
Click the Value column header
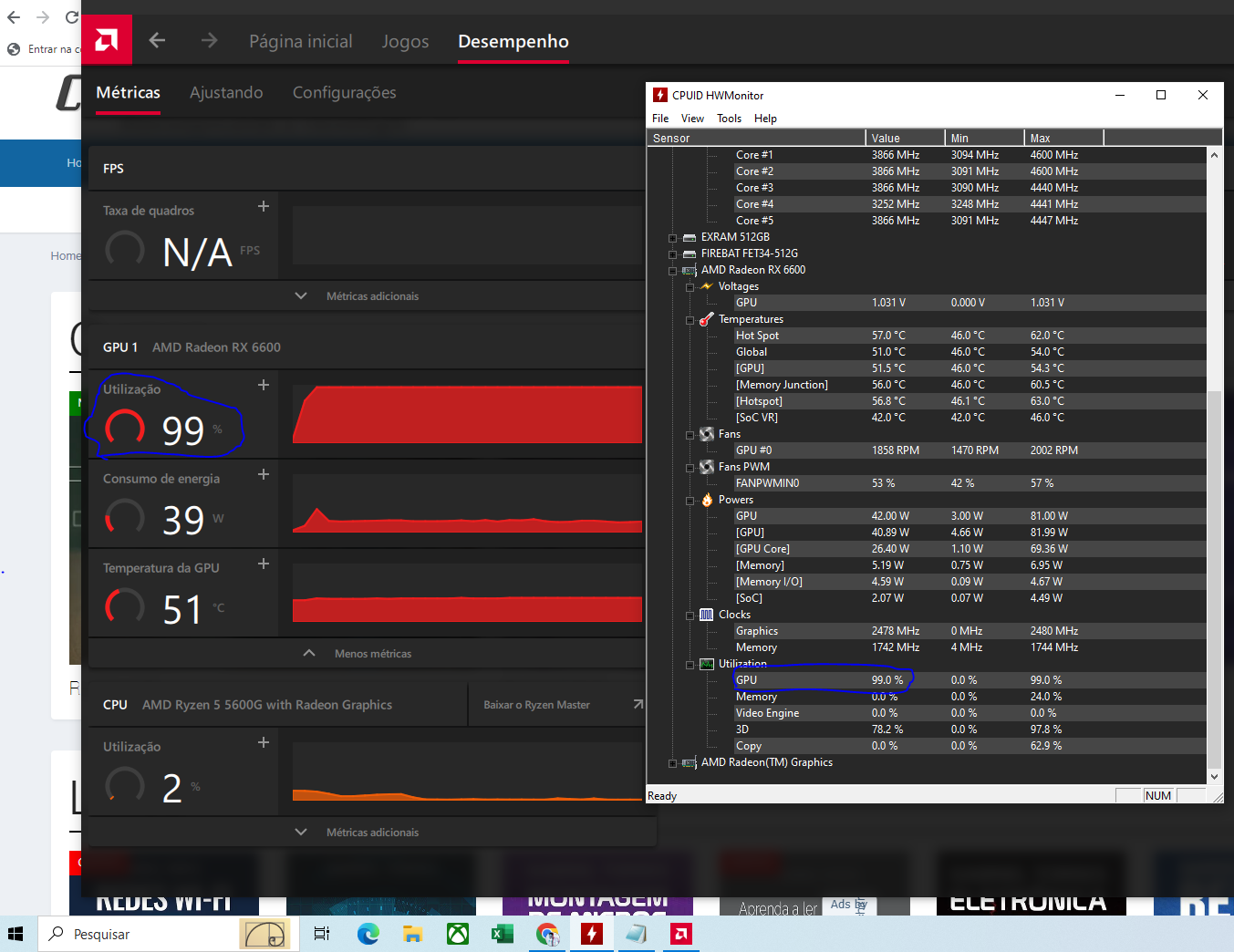[905, 138]
